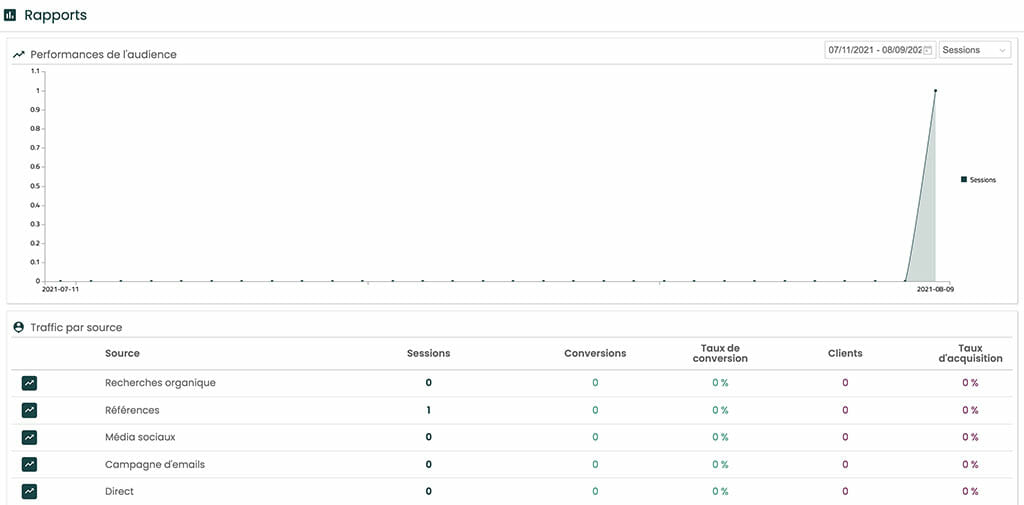The image size is (1024, 505).
Task: Click Recherches organique sessions value
Action: [x=428, y=383]
